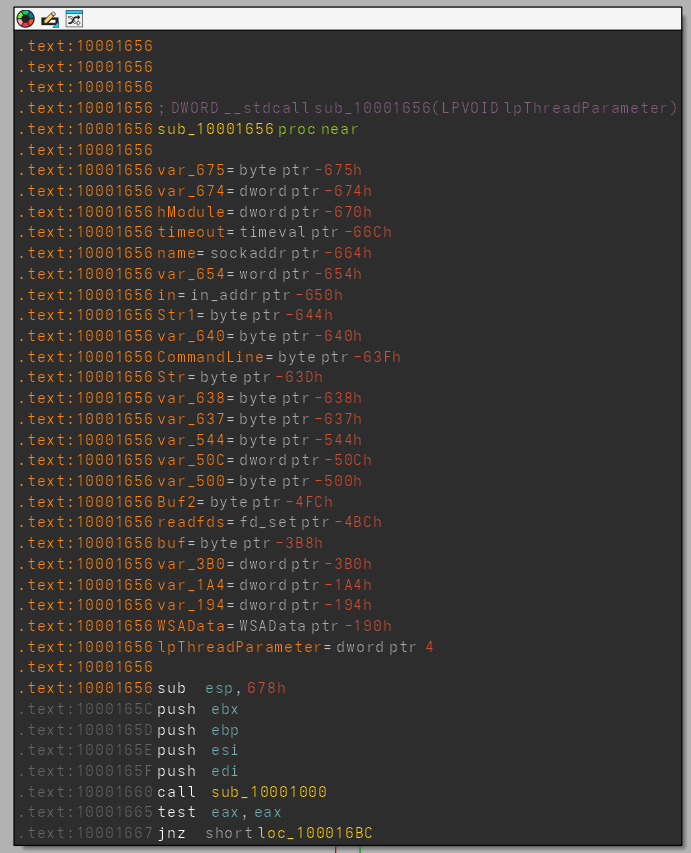The image size is (691, 853).
Task: Click the push ebx instruction
Action: tap(198, 709)
